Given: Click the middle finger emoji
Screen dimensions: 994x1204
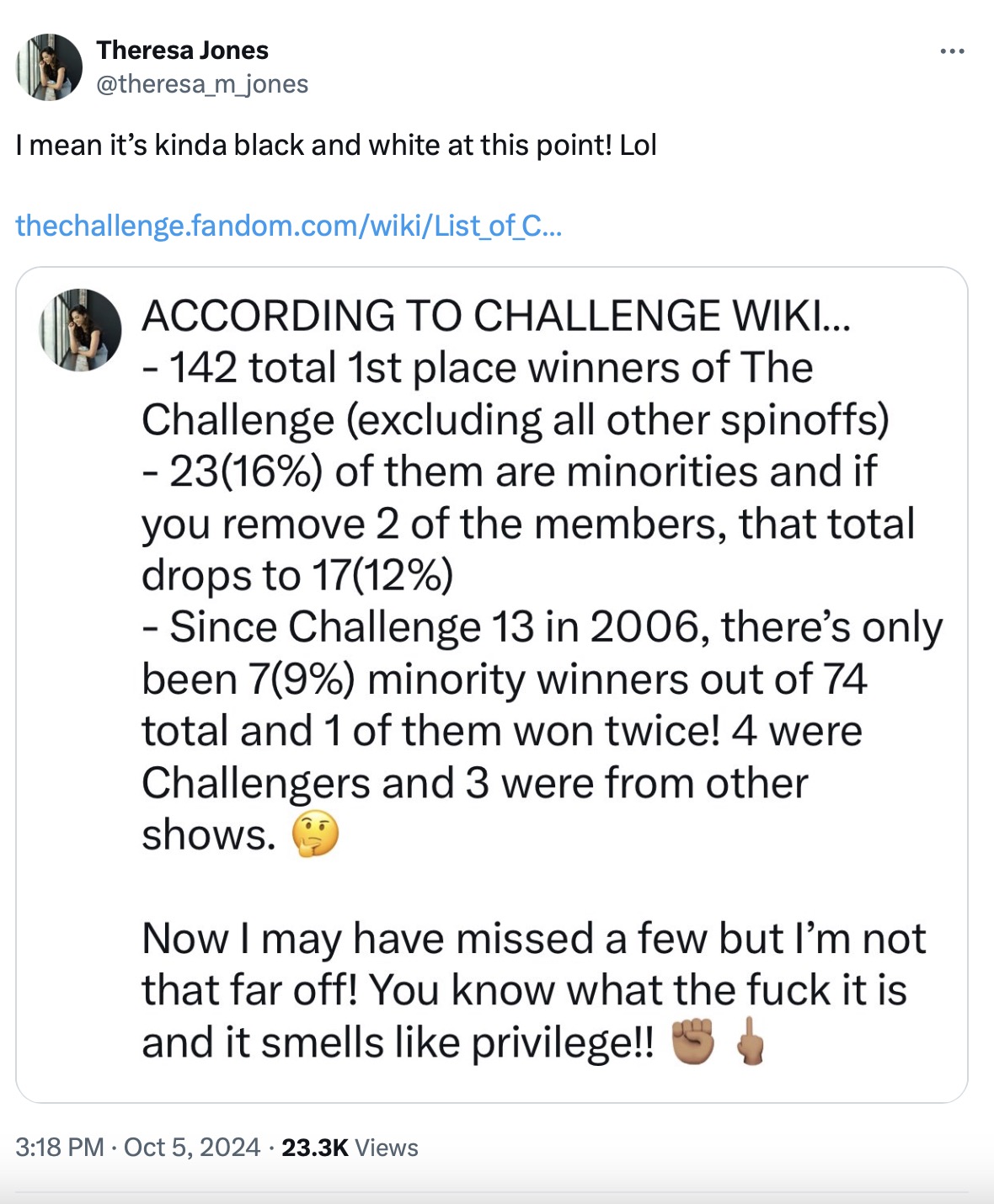Looking at the screenshot, I should 749,1042.
